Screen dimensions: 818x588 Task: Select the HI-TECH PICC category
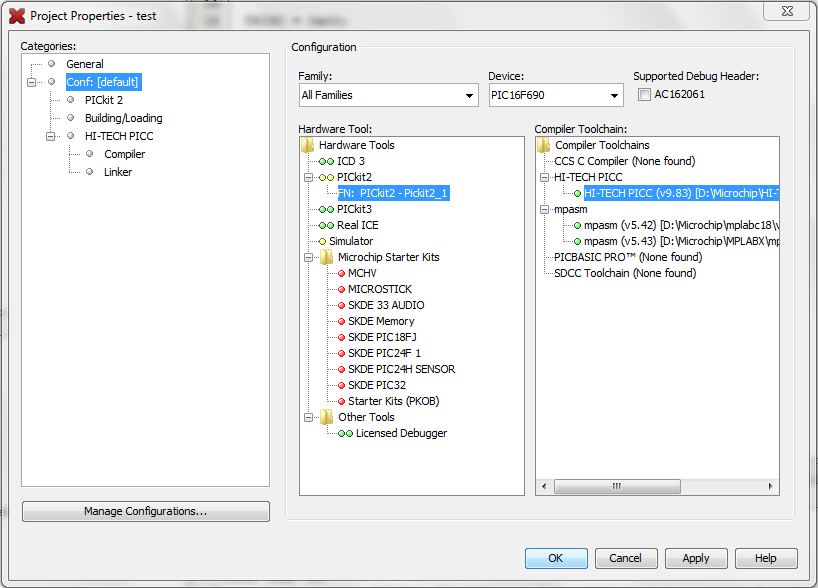coord(119,136)
